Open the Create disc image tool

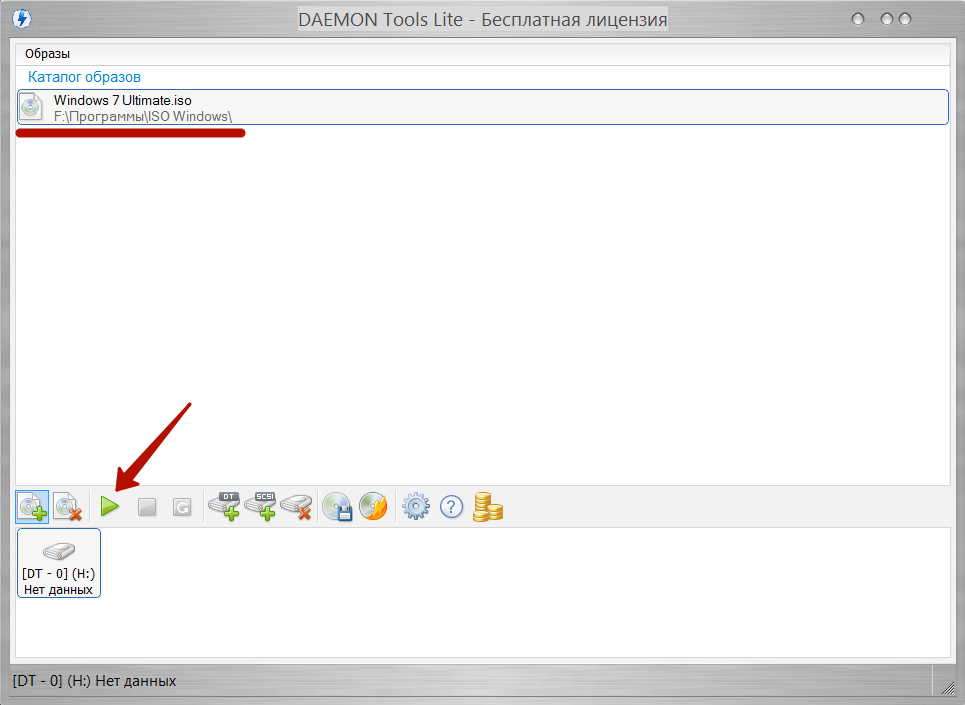point(337,508)
